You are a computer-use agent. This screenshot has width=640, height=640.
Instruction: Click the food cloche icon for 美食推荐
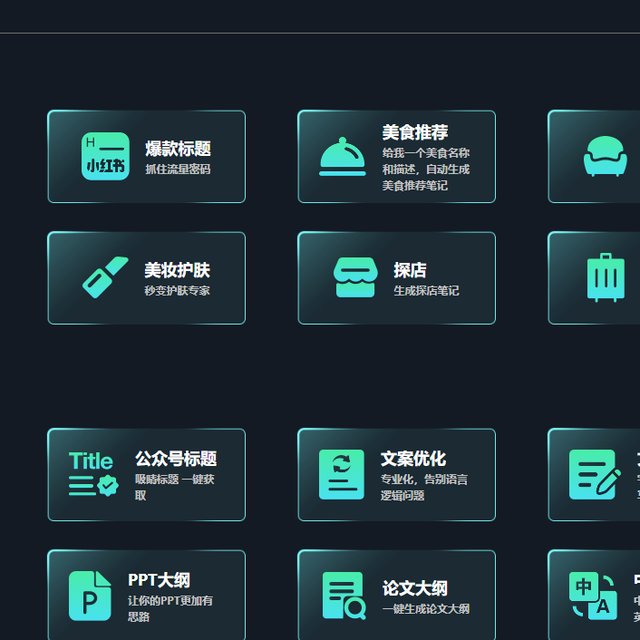click(342, 156)
